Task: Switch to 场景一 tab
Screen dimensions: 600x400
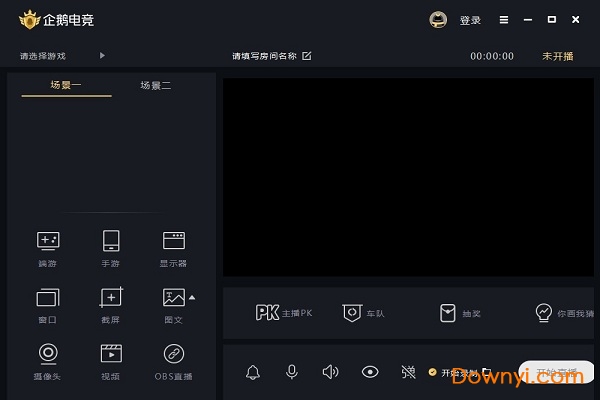Action: [x=66, y=85]
